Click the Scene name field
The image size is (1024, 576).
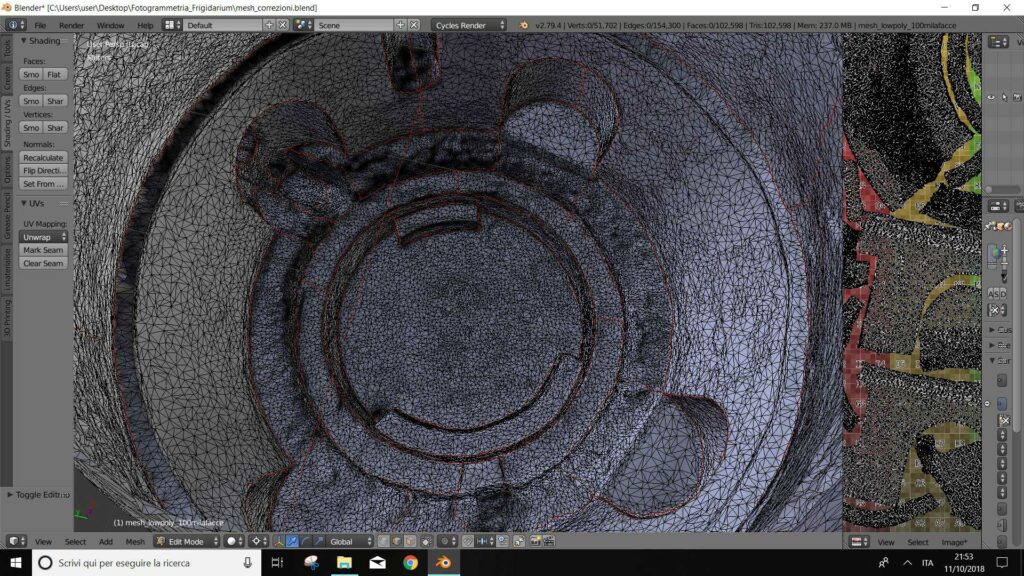tap(353, 25)
